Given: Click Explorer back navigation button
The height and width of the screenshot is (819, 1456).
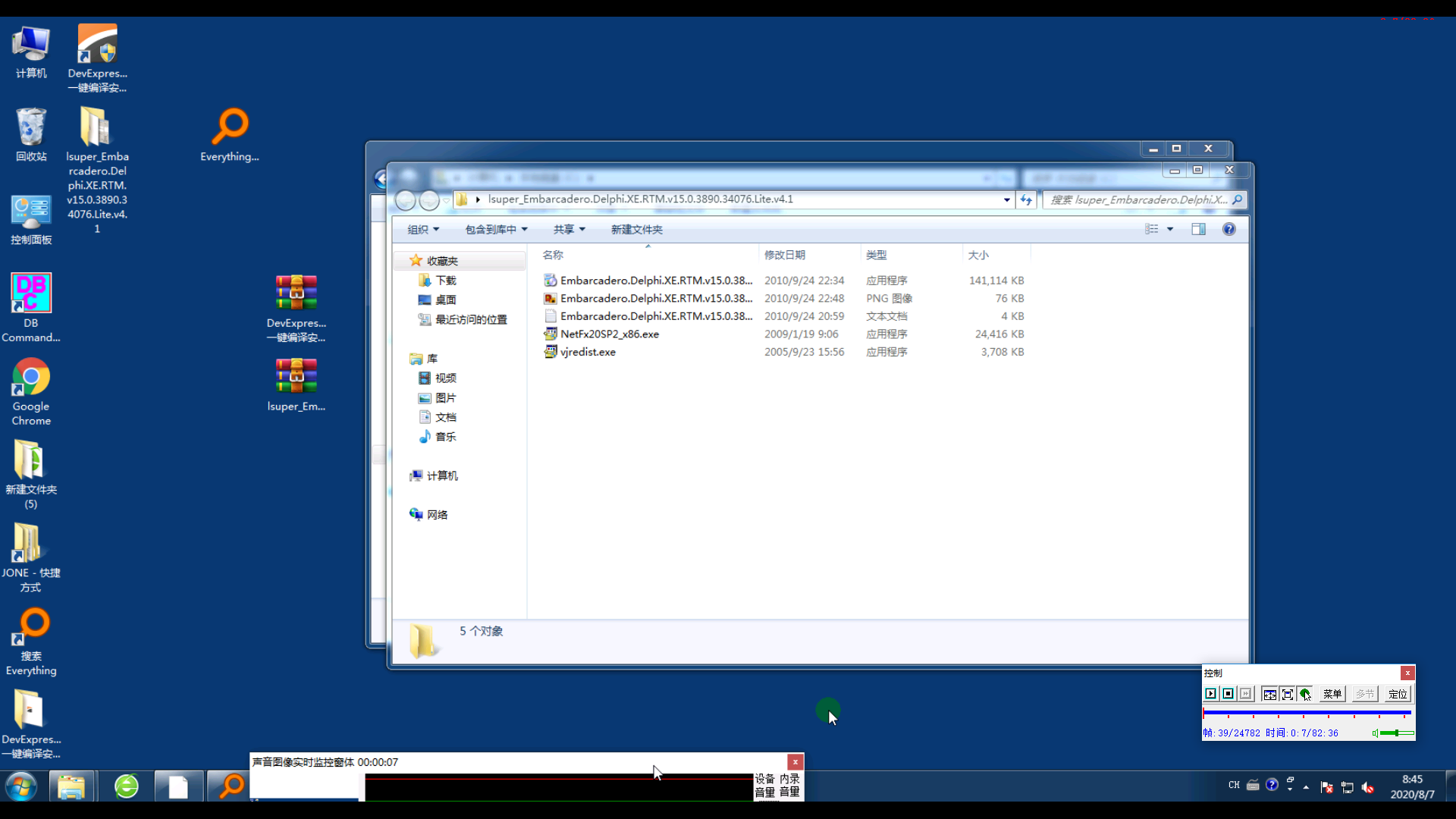Looking at the screenshot, I should coord(406,200).
